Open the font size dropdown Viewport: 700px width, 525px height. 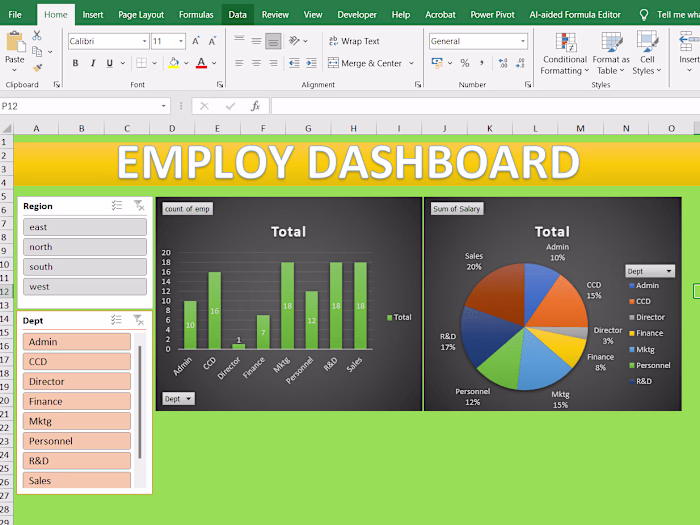[x=181, y=41]
